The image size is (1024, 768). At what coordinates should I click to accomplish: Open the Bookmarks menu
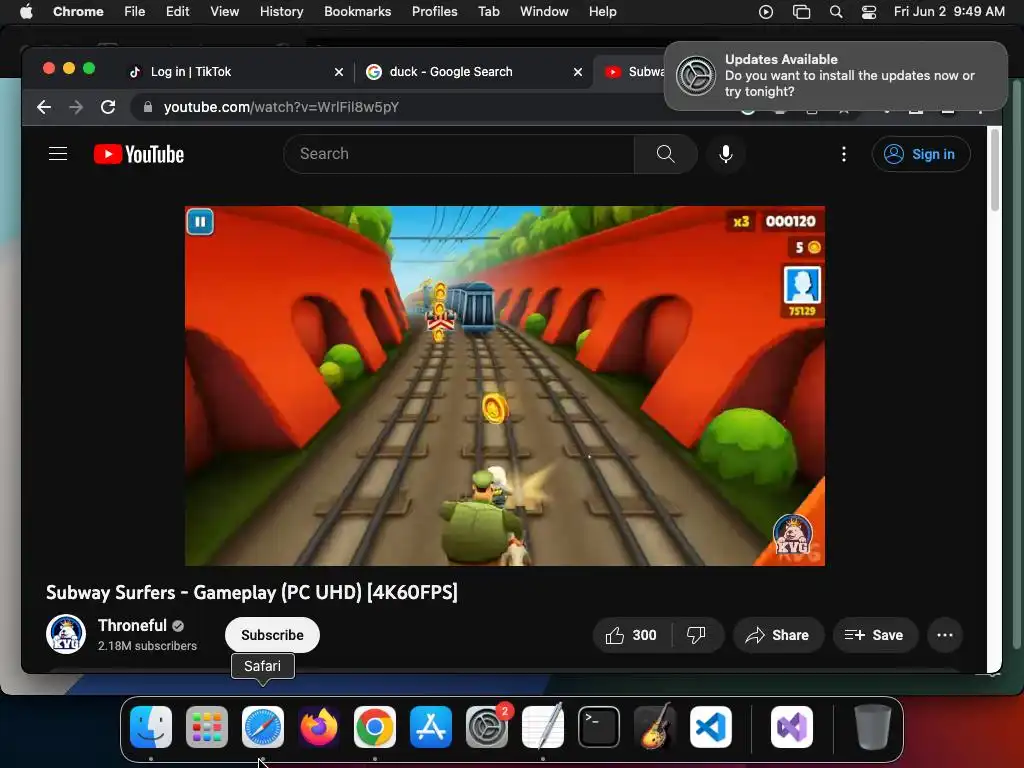[x=357, y=12]
